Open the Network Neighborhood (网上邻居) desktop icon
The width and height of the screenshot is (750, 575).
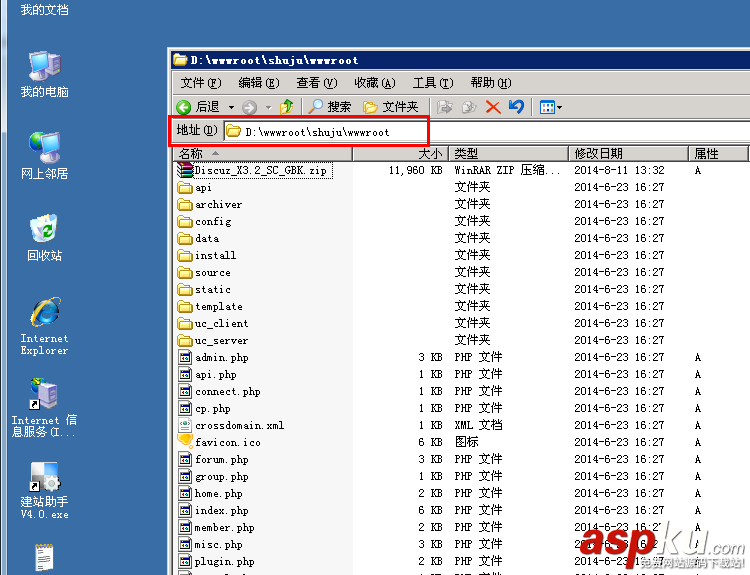(x=44, y=155)
